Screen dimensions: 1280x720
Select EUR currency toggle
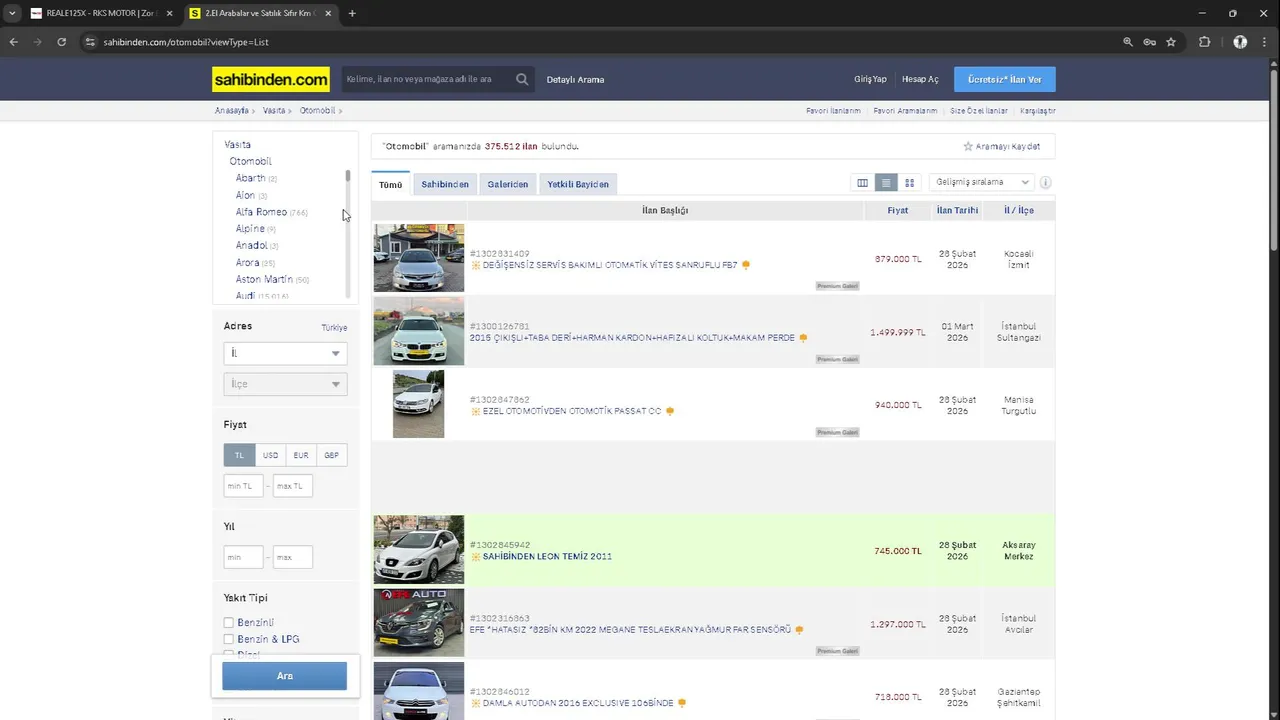tap(301, 455)
